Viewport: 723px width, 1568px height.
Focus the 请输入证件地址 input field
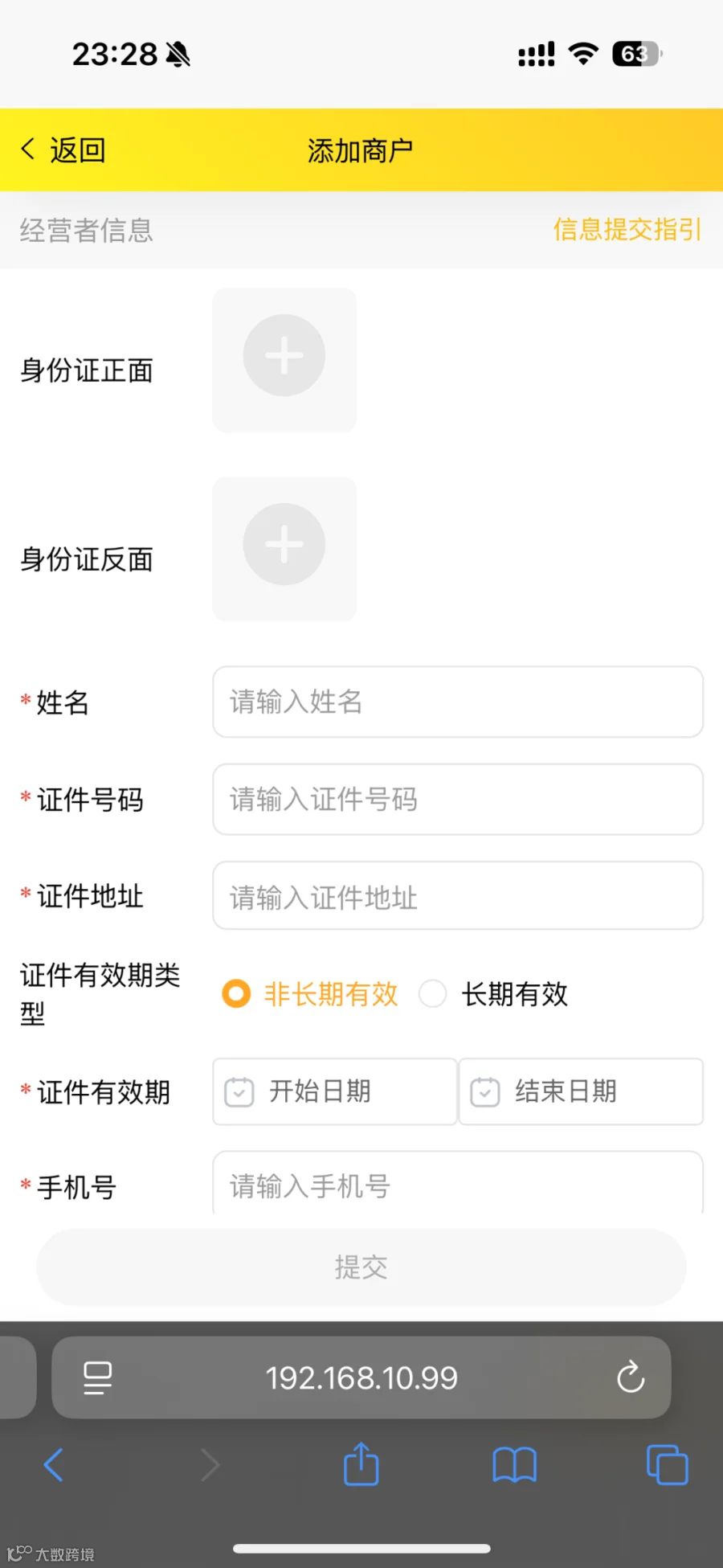click(458, 896)
